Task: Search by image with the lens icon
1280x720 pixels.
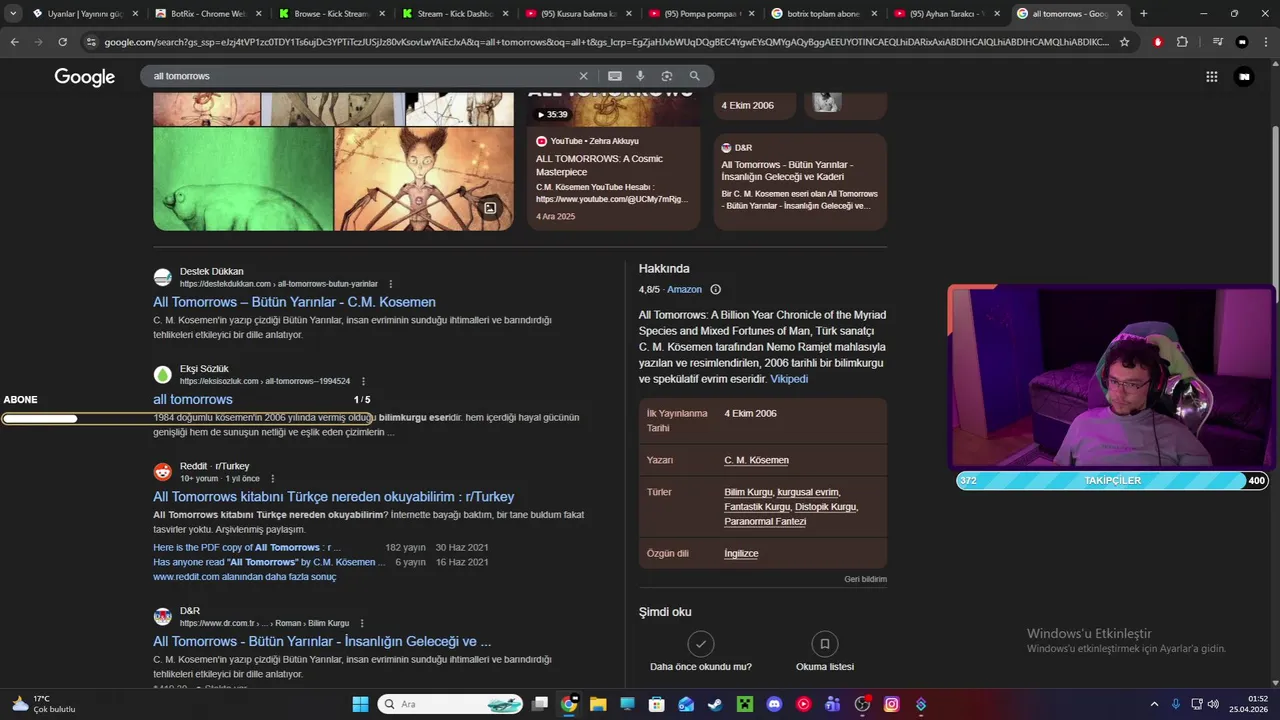Action: point(667,76)
